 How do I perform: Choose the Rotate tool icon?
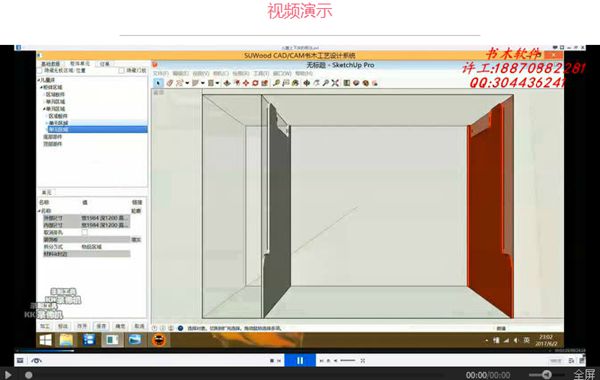pos(255,83)
